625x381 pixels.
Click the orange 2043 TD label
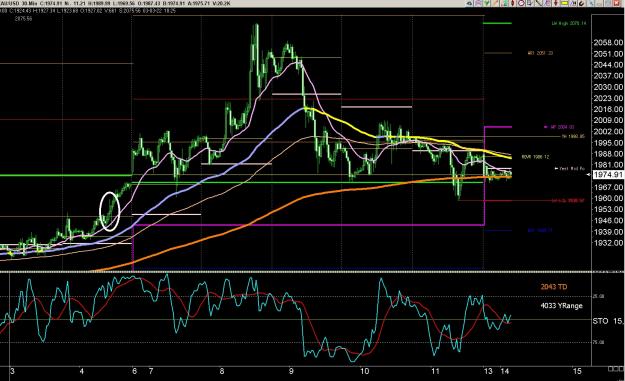(554, 287)
